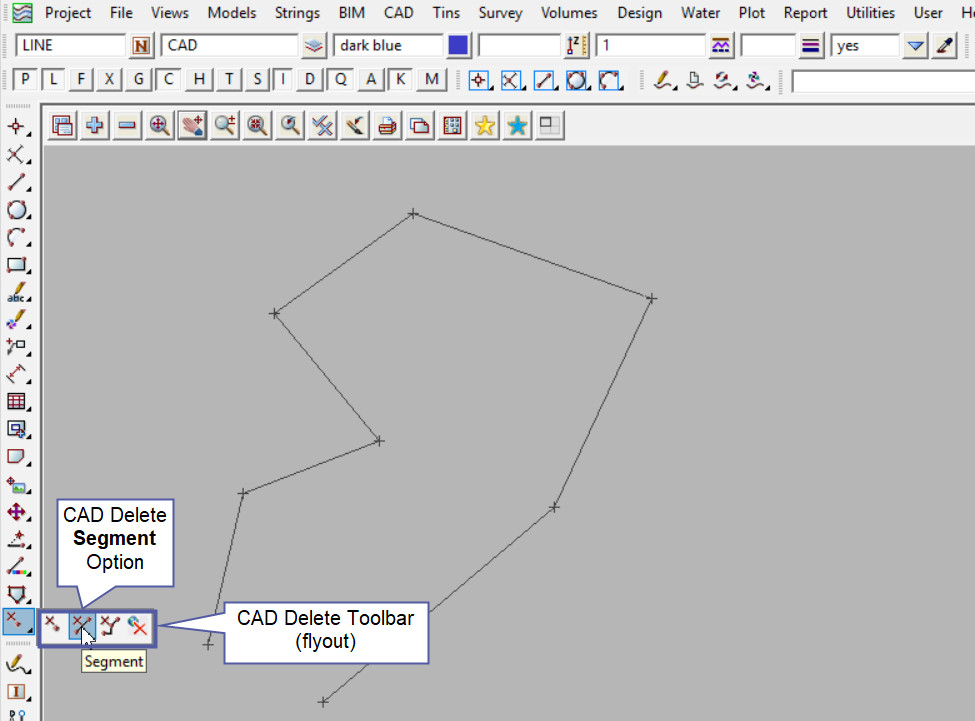Select the CAD Image insert tool
Viewport: 975px width, 721px height.
click(x=17, y=485)
